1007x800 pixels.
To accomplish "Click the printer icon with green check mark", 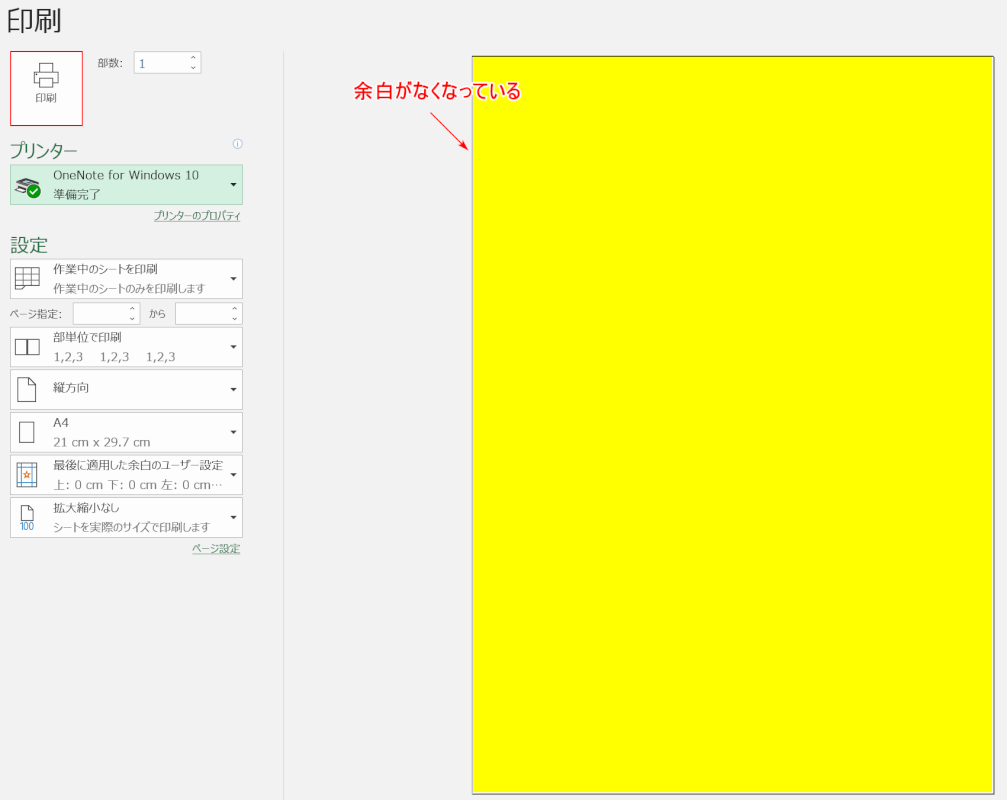I will pos(28,187).
